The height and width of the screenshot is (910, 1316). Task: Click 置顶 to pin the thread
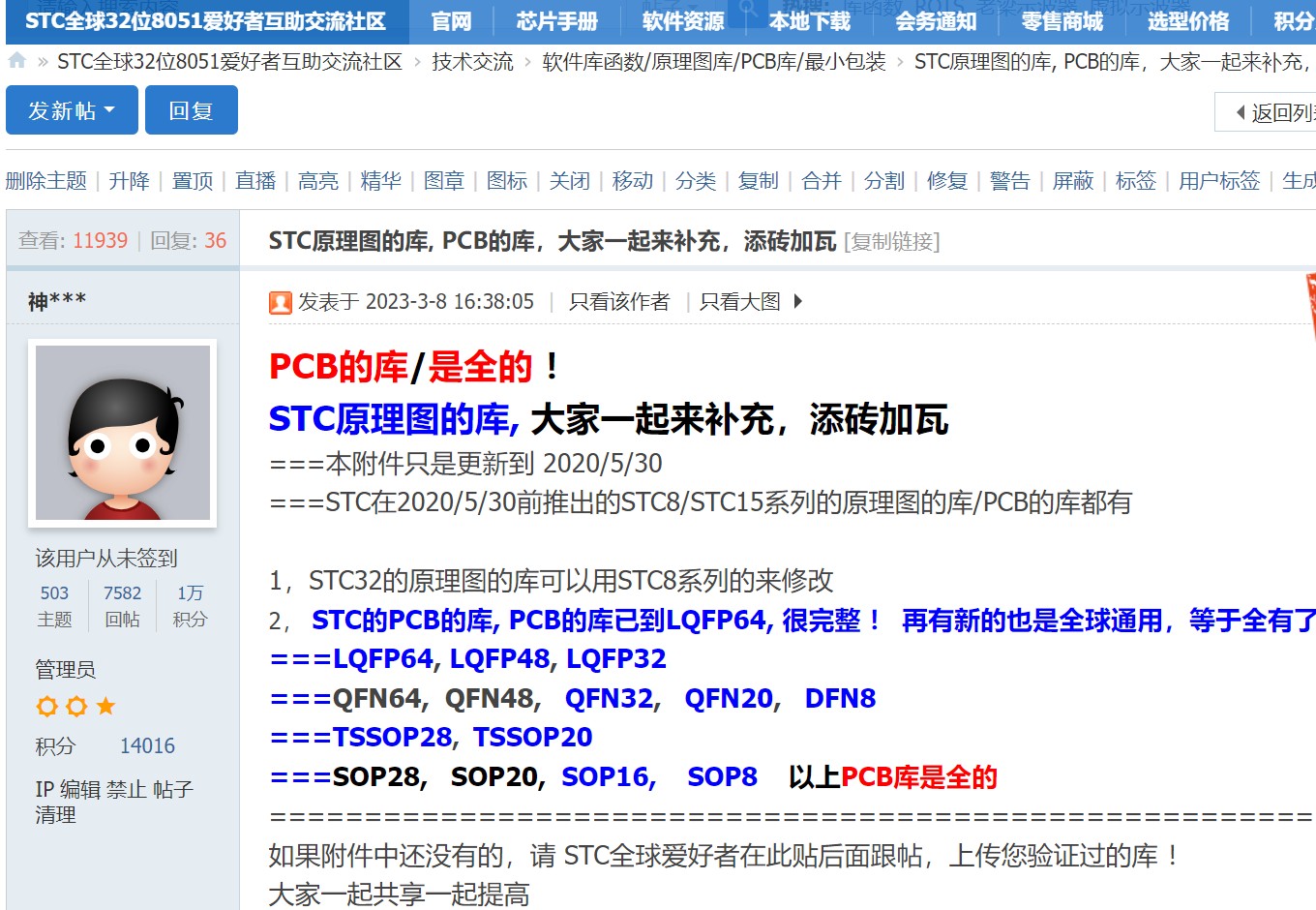point(193,181)
